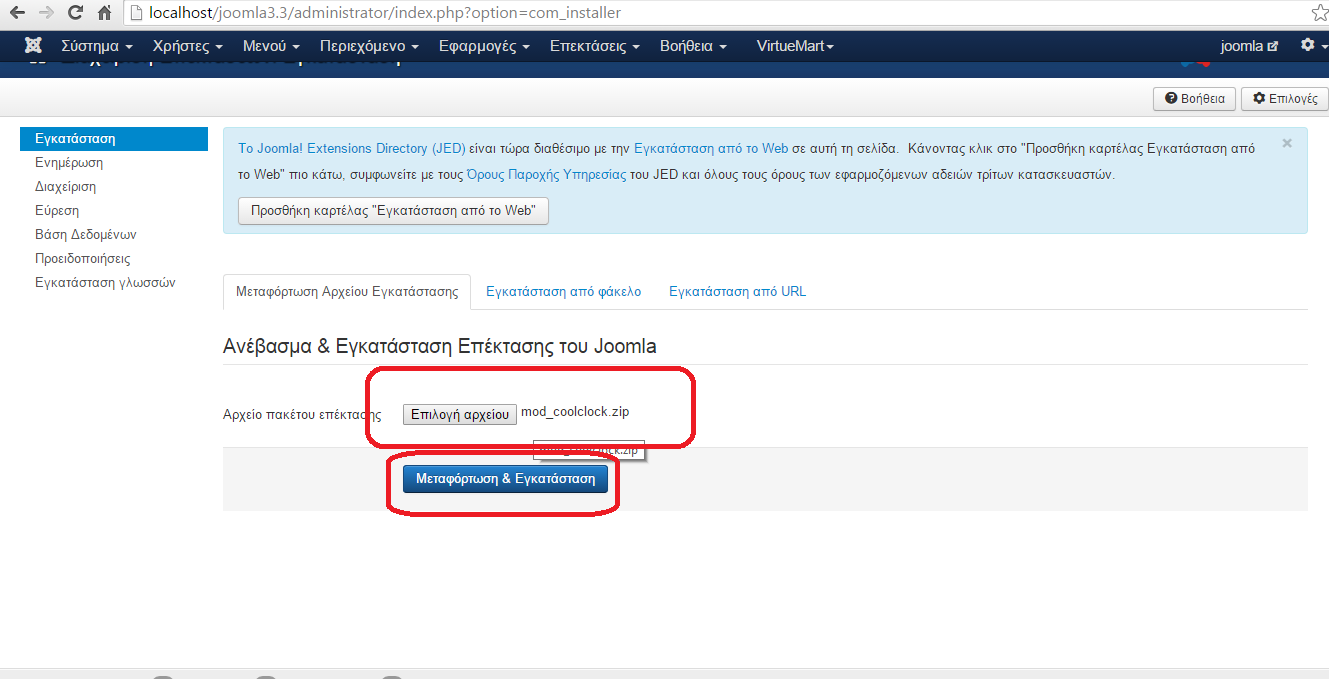Viewport: 1329px width, 679px height.
Task: Switch to the Εγκατάσταση από φάκελο tab
Action: pyautogui.click(x=564, y=292)
